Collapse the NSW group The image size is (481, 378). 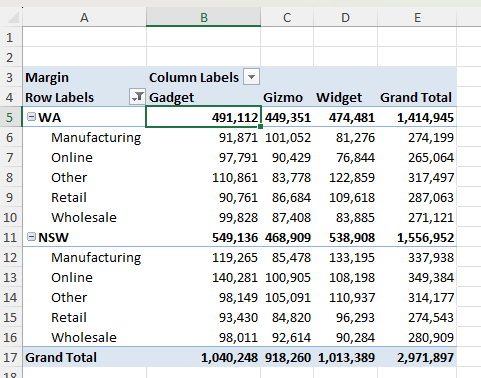[31, 237]
